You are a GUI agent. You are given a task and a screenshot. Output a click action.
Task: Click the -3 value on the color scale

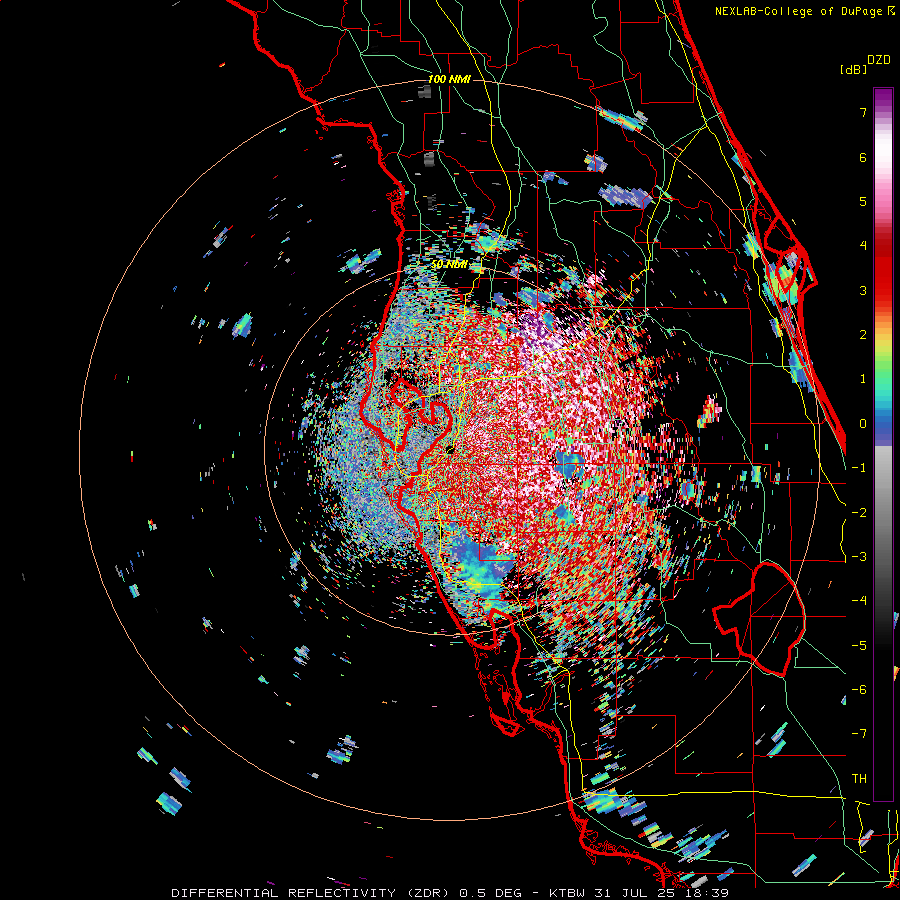pyautogui.click(x=859, y=557)
